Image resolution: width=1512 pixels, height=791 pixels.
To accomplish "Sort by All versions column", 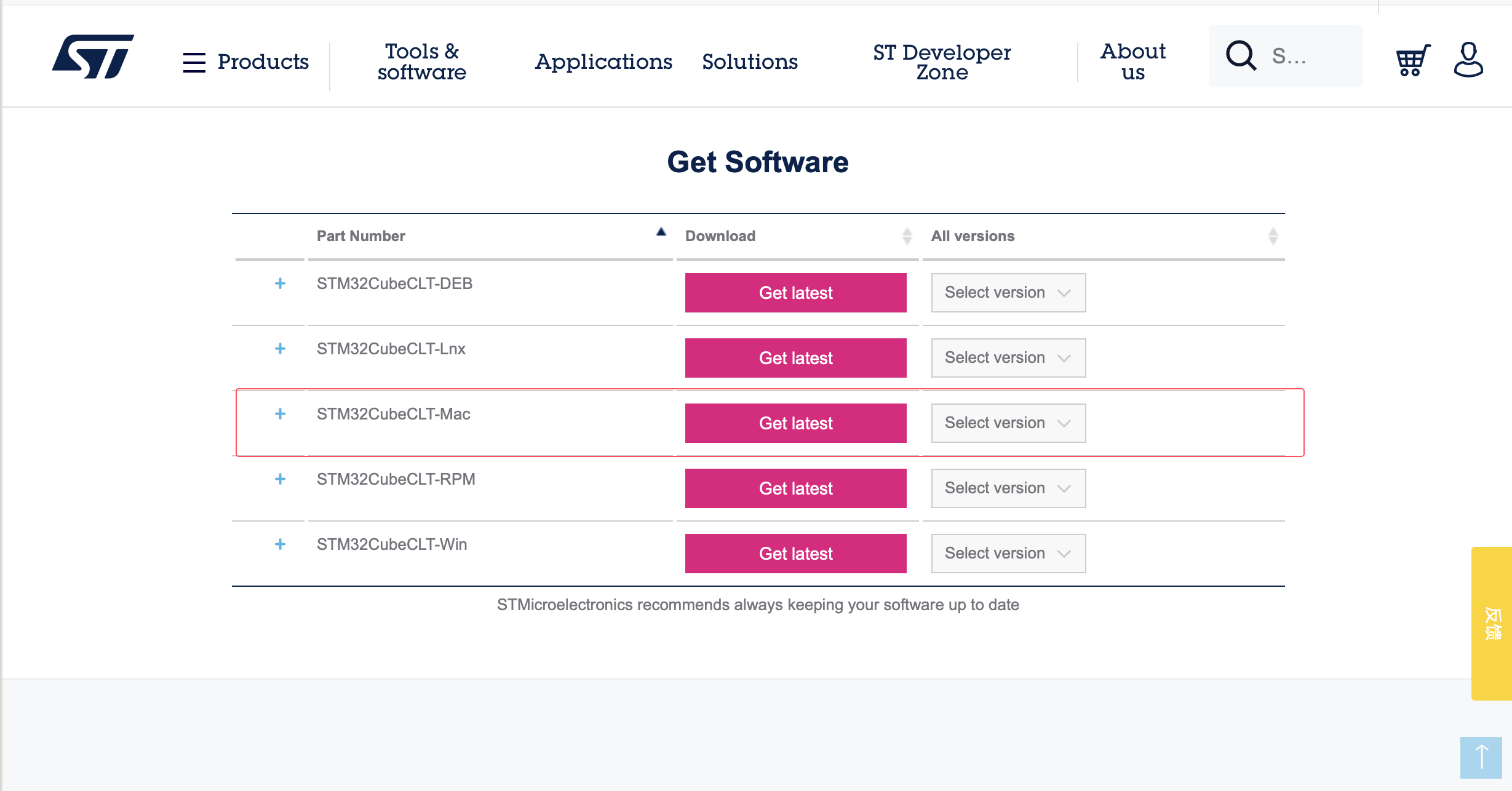I will [x=1104, y=236].
